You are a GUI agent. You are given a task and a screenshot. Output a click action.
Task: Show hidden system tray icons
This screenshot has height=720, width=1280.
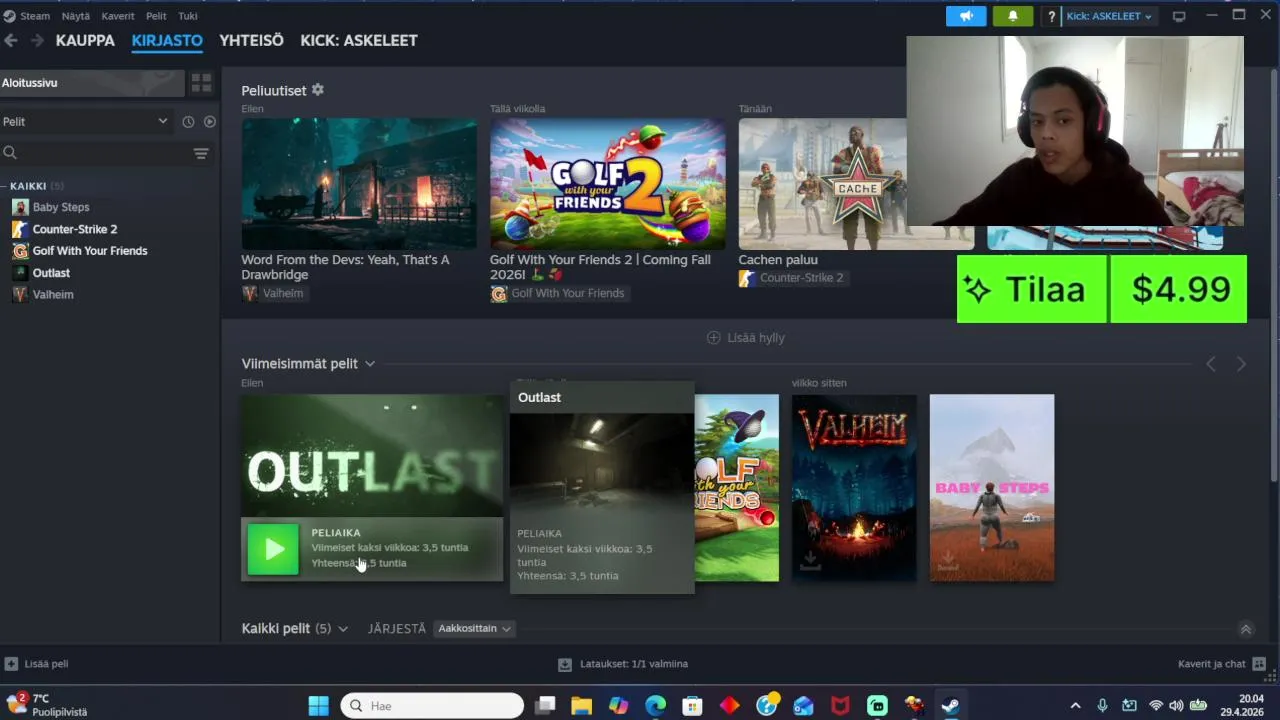[x=1076, y=706]
